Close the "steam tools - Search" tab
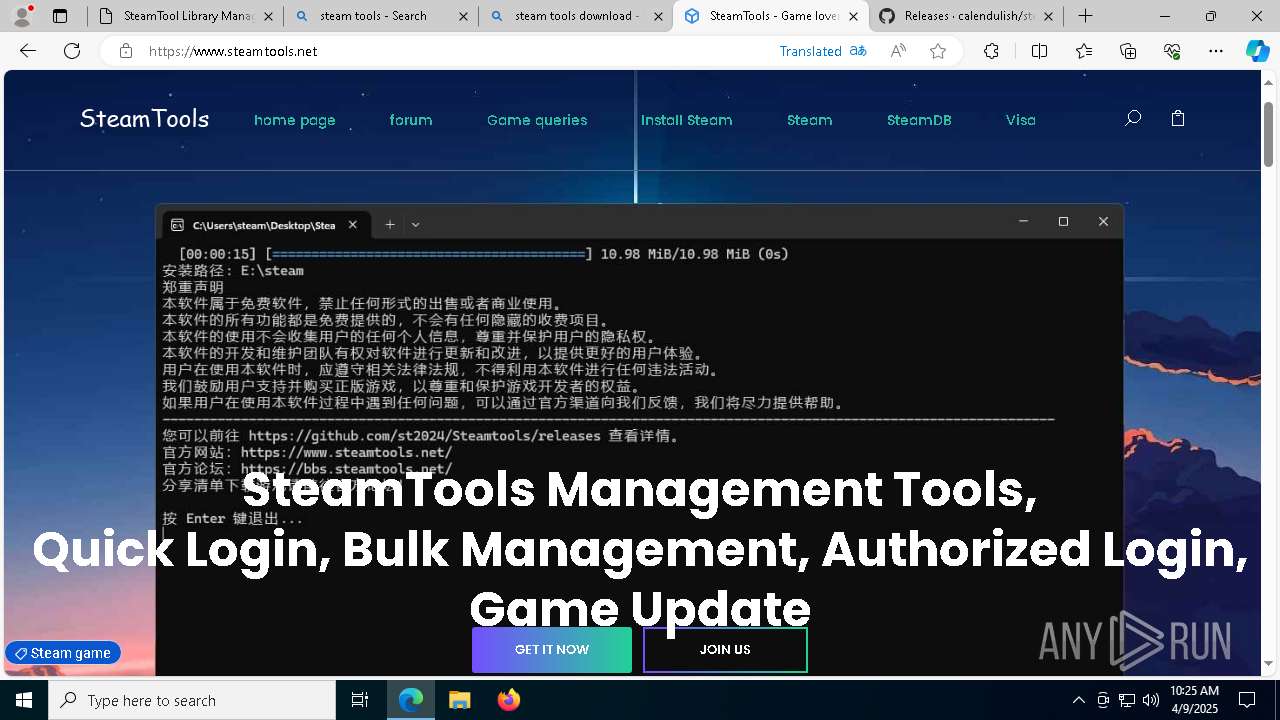1280x720 pixels. (463, 16)
